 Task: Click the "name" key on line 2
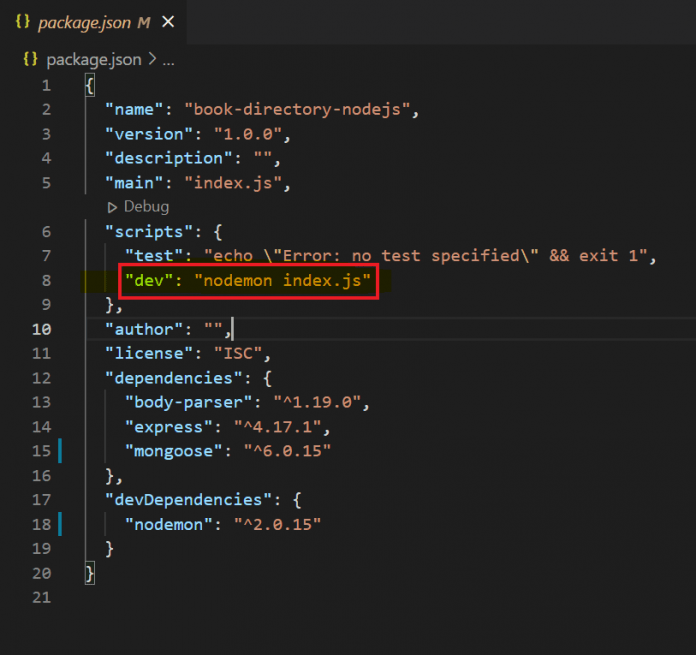click(x=134, y=110)
